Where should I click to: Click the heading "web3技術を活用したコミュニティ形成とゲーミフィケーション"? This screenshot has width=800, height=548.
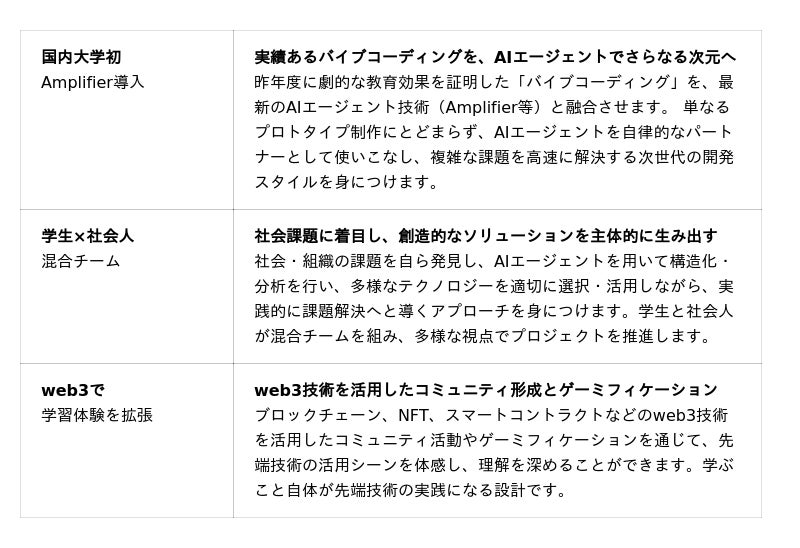pos(486,389)
